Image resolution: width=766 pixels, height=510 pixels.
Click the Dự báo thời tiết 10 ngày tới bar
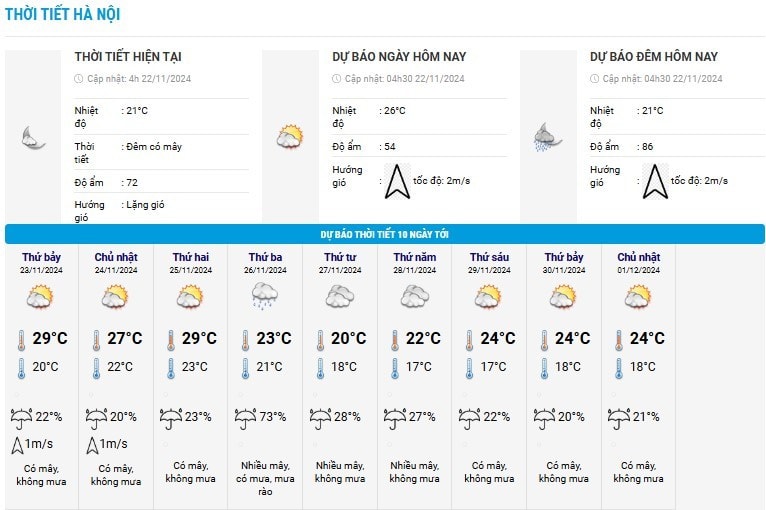coord(384,234)
